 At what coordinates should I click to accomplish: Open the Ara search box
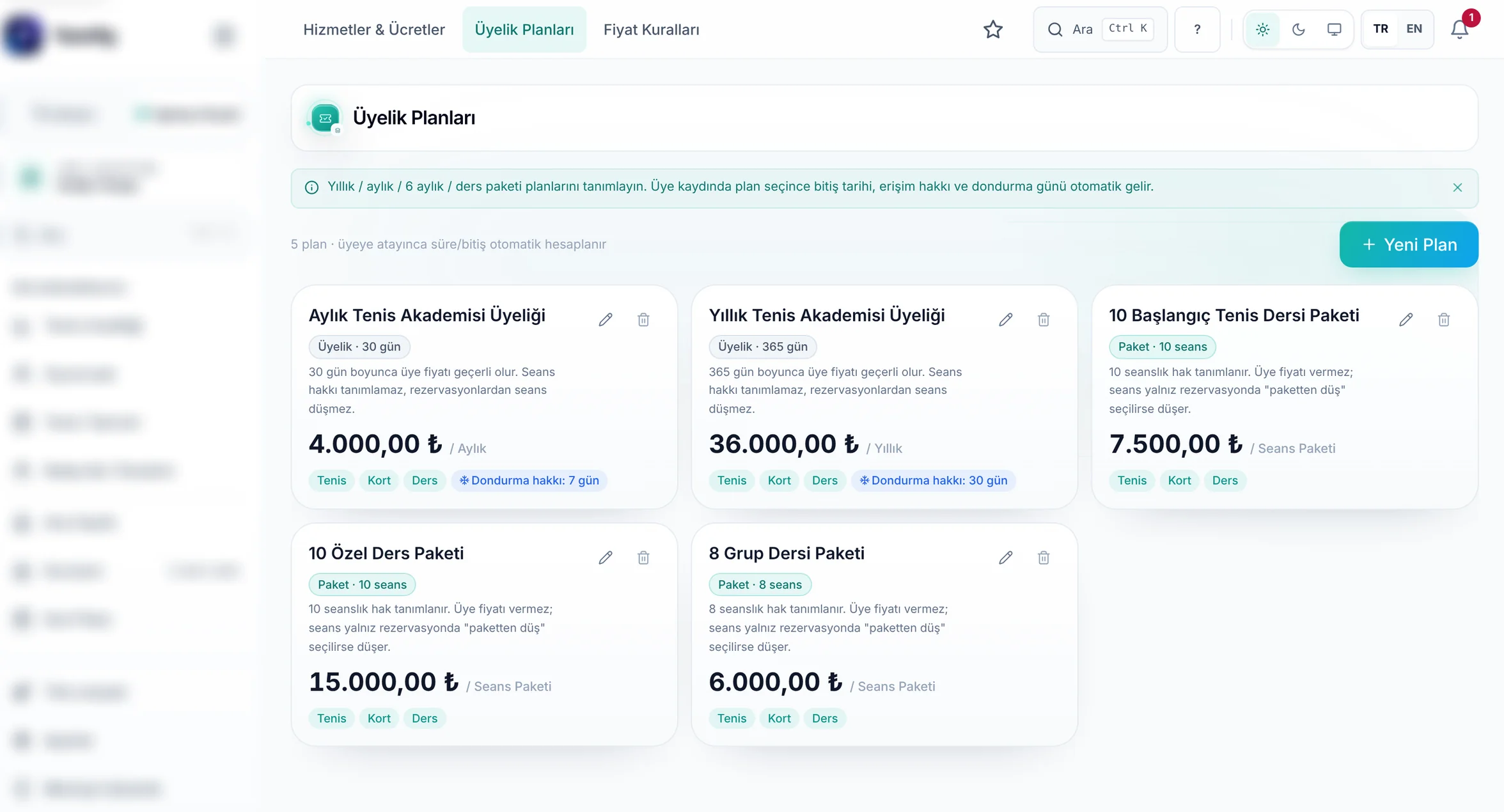[x=1100, y=29]
